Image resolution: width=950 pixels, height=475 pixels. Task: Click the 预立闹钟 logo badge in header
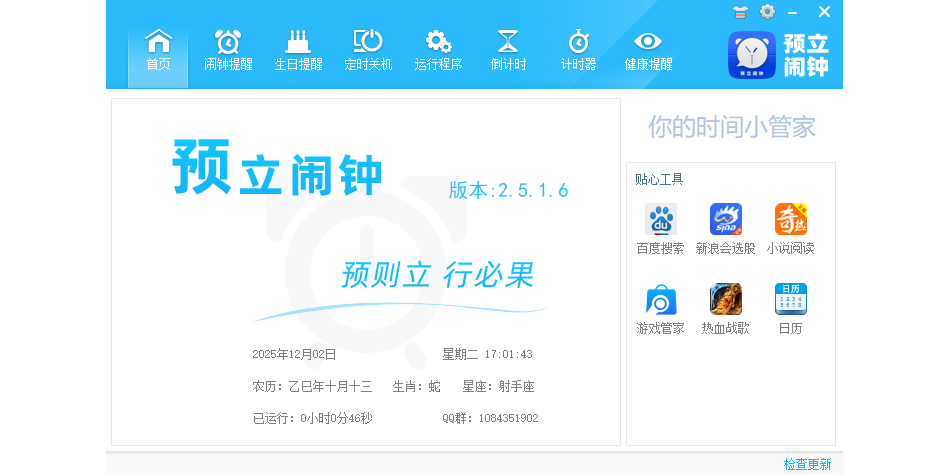click(752, 55)
